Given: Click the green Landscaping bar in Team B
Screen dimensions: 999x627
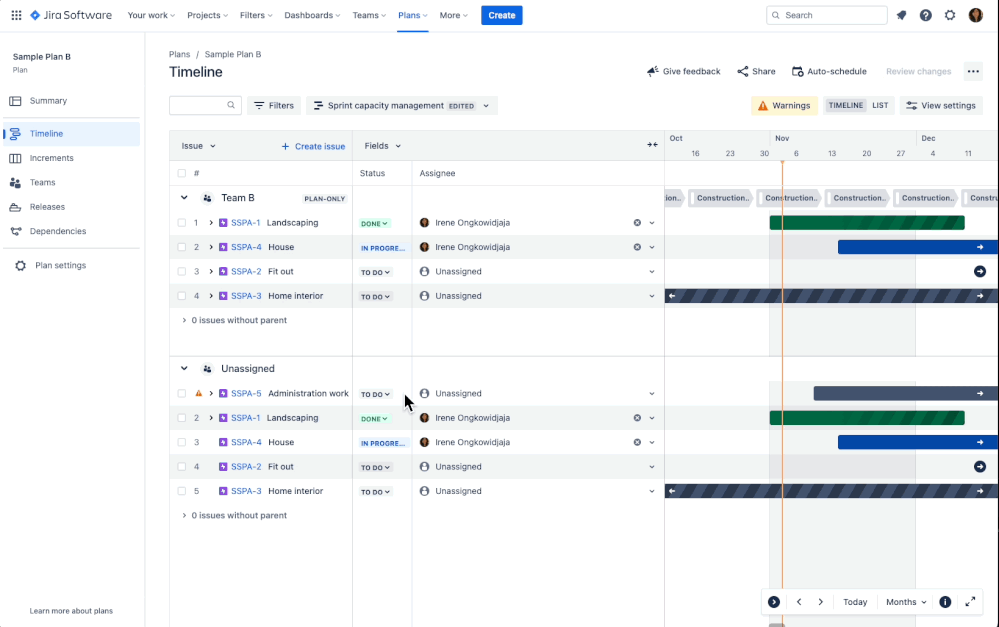Looking at the screenshot, I should click(x=866, y=222).
